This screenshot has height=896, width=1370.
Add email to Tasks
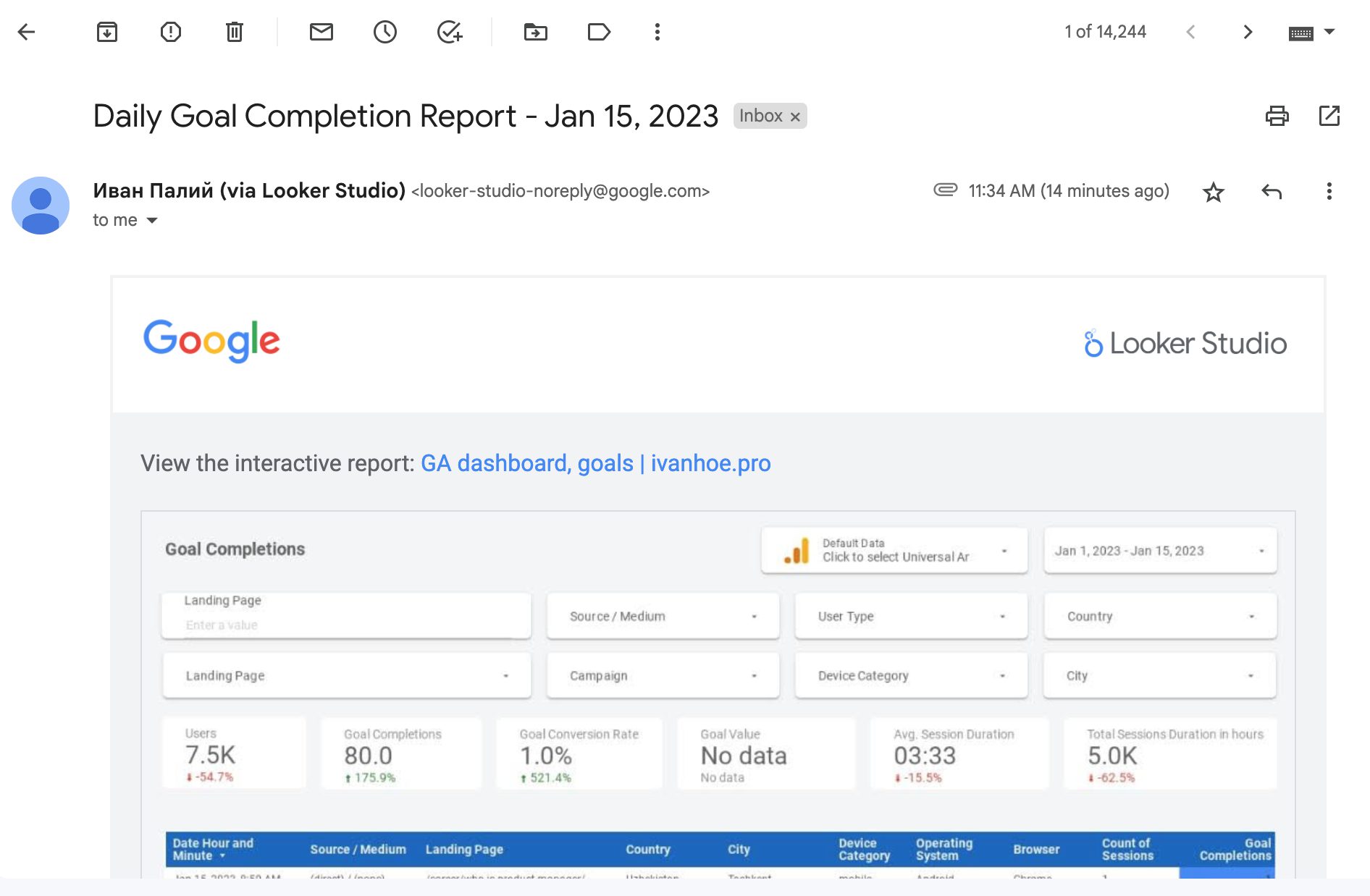450,32
